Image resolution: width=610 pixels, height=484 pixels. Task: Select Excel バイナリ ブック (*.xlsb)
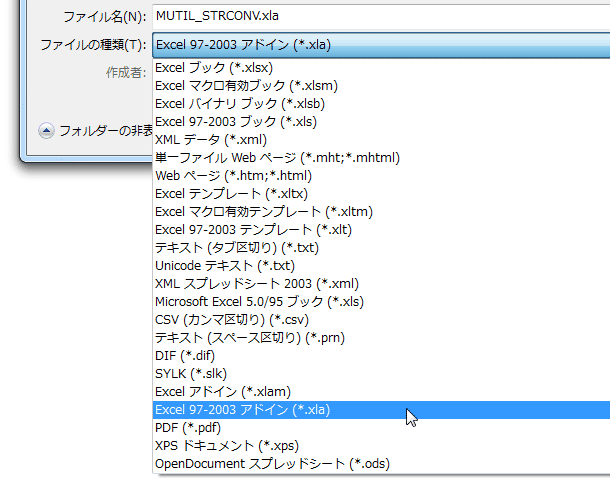(x=381, y=104)
